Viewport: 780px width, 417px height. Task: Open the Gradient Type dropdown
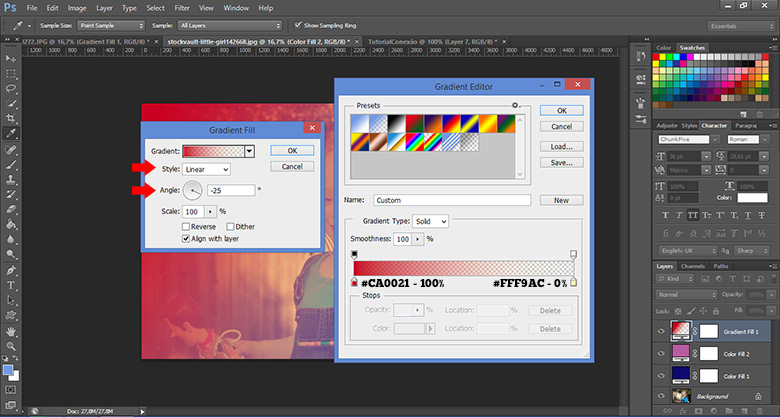click(429, 220)
